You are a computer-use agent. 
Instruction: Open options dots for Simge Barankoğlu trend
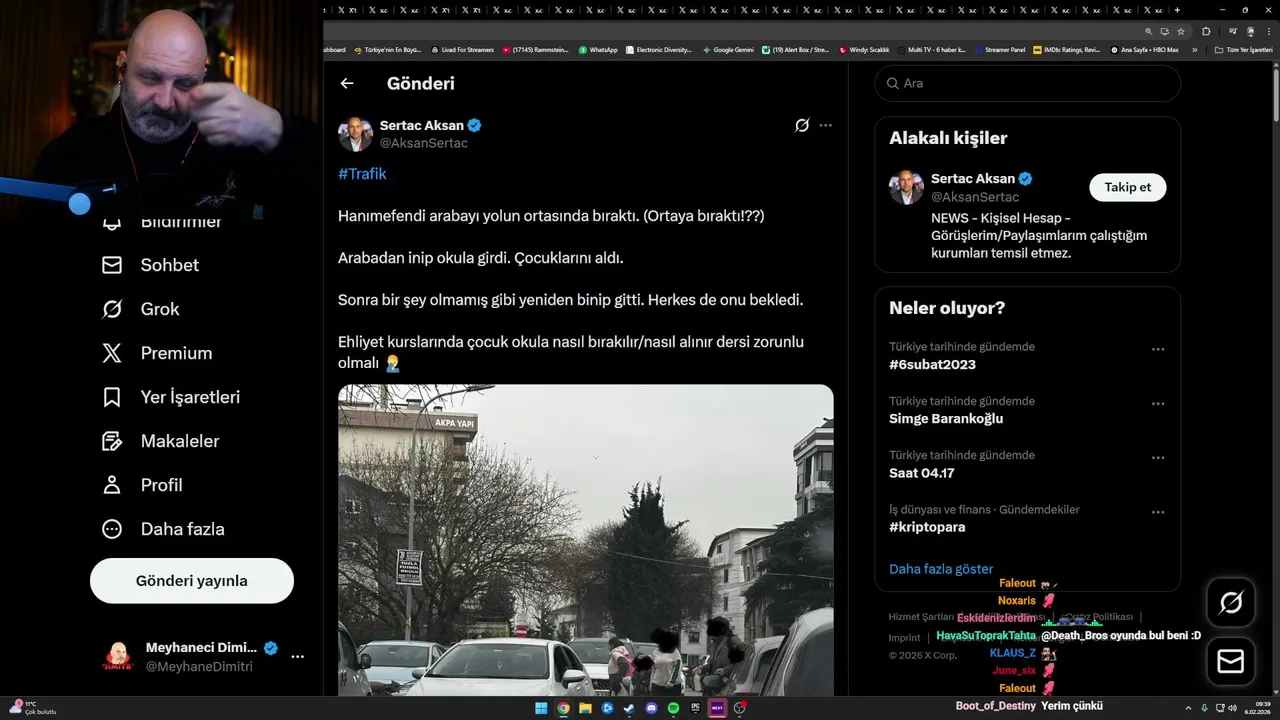tap(1158, 404)
